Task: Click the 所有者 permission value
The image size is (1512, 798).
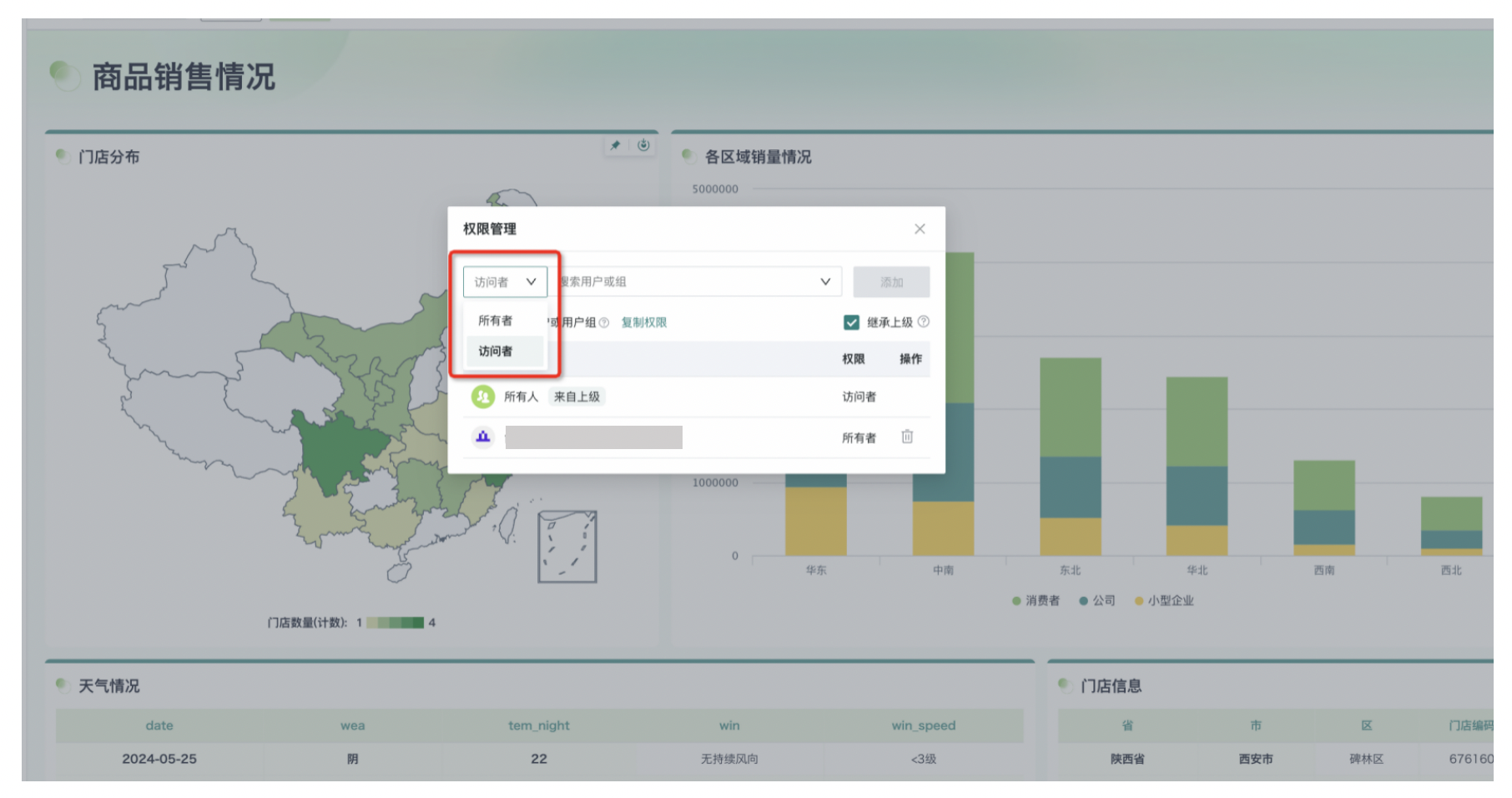Action: tap(859, 437)
